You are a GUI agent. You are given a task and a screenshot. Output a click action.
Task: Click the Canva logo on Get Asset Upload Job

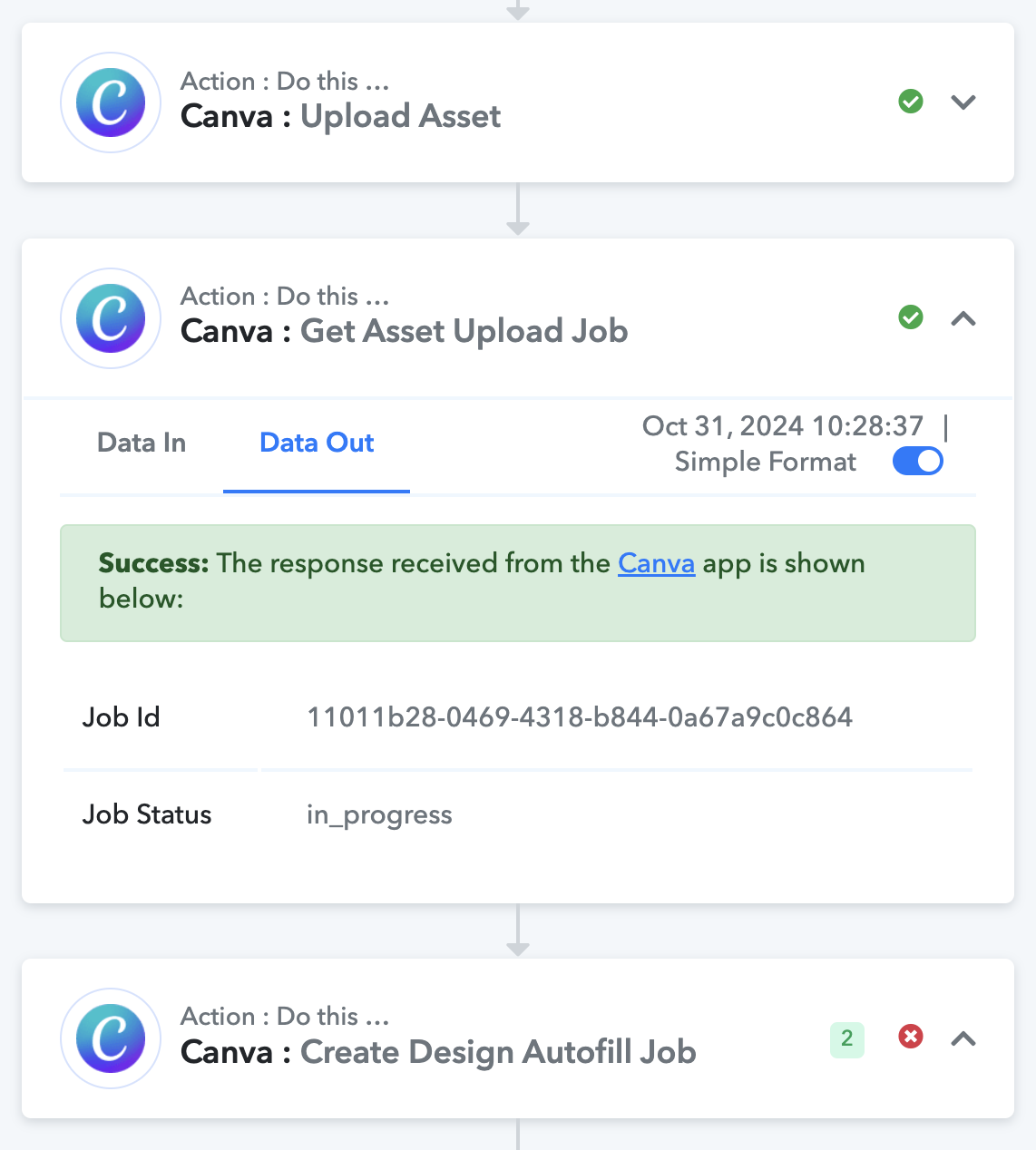point(111,318)
